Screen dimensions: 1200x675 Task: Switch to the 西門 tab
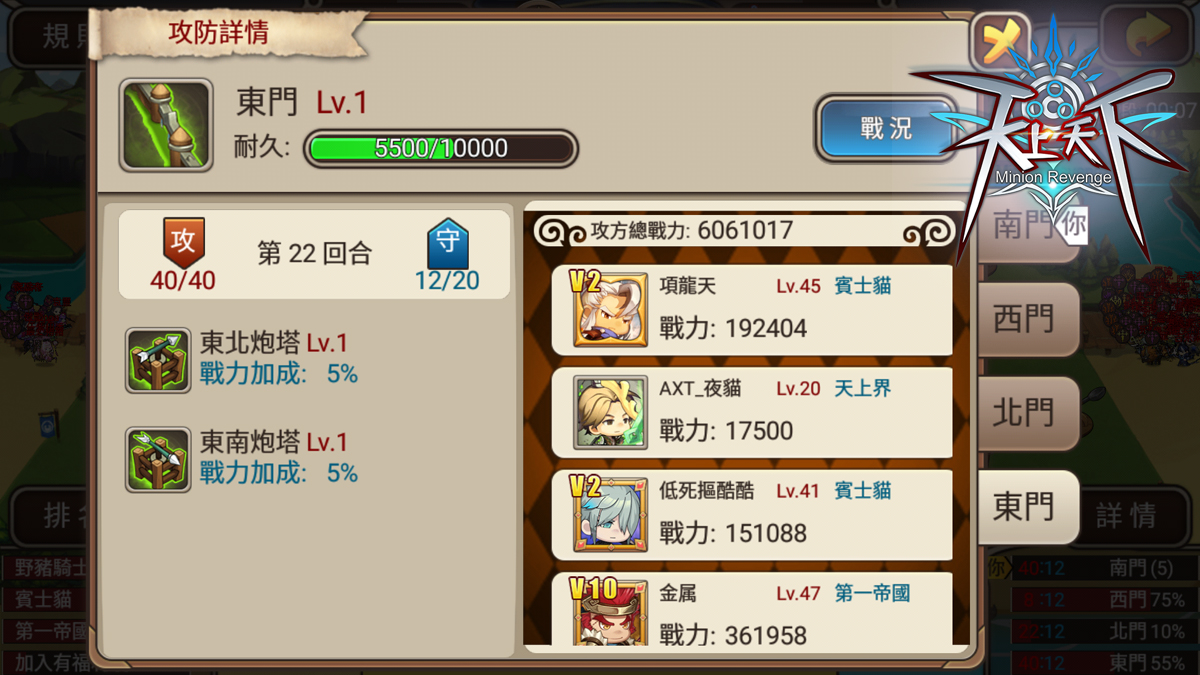[x=1024, y=320]
